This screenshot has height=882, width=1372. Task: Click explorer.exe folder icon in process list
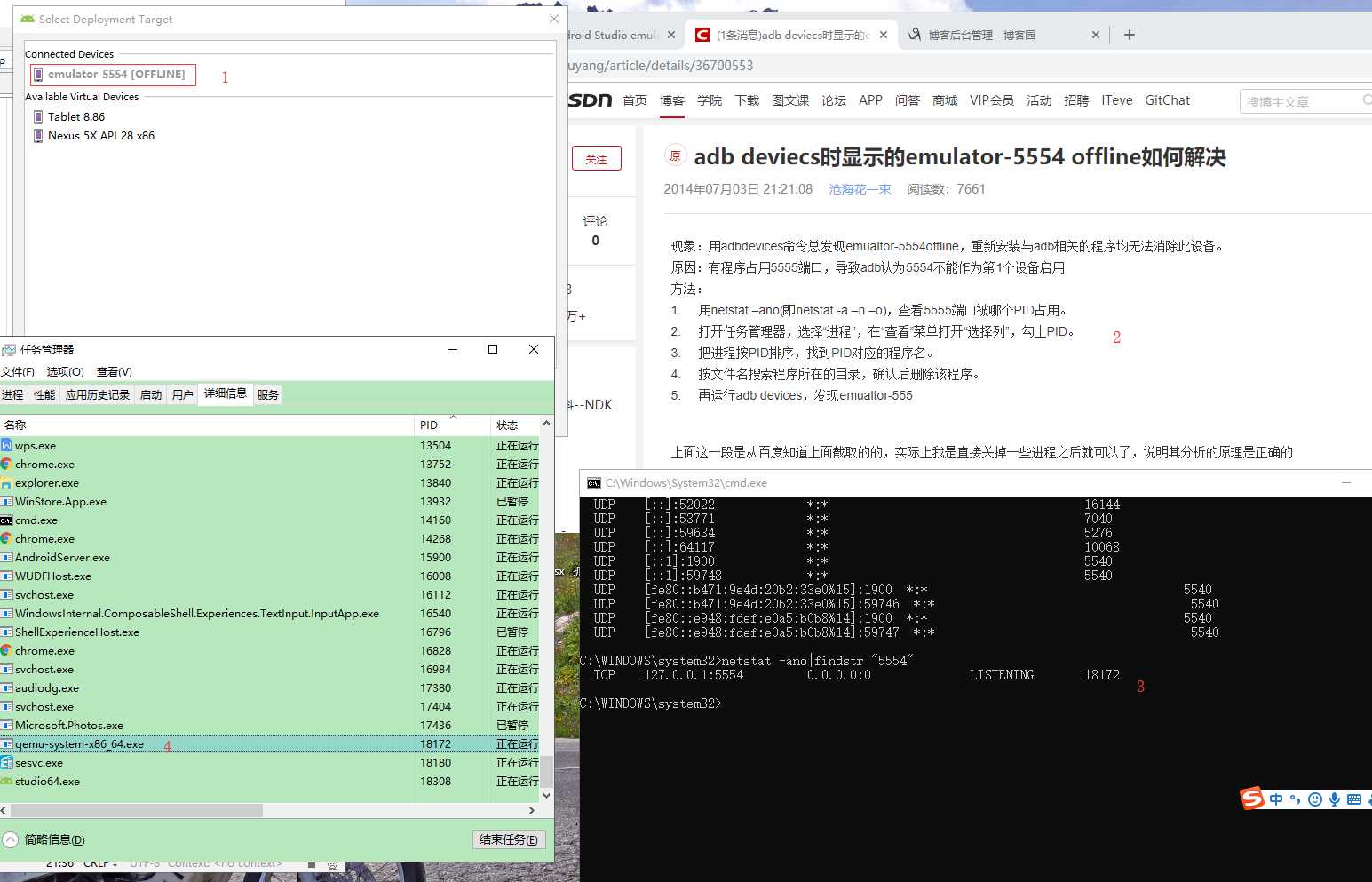pos(6,483)
